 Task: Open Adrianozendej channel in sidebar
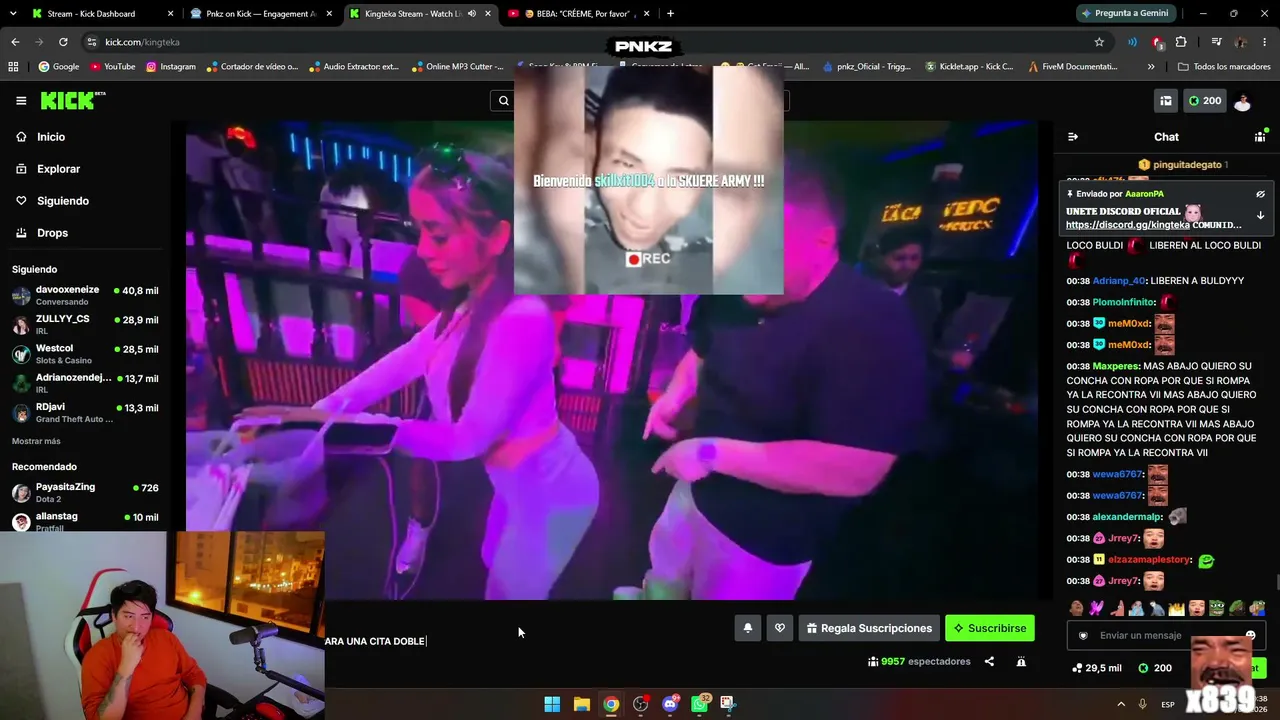tap(85, 383)
